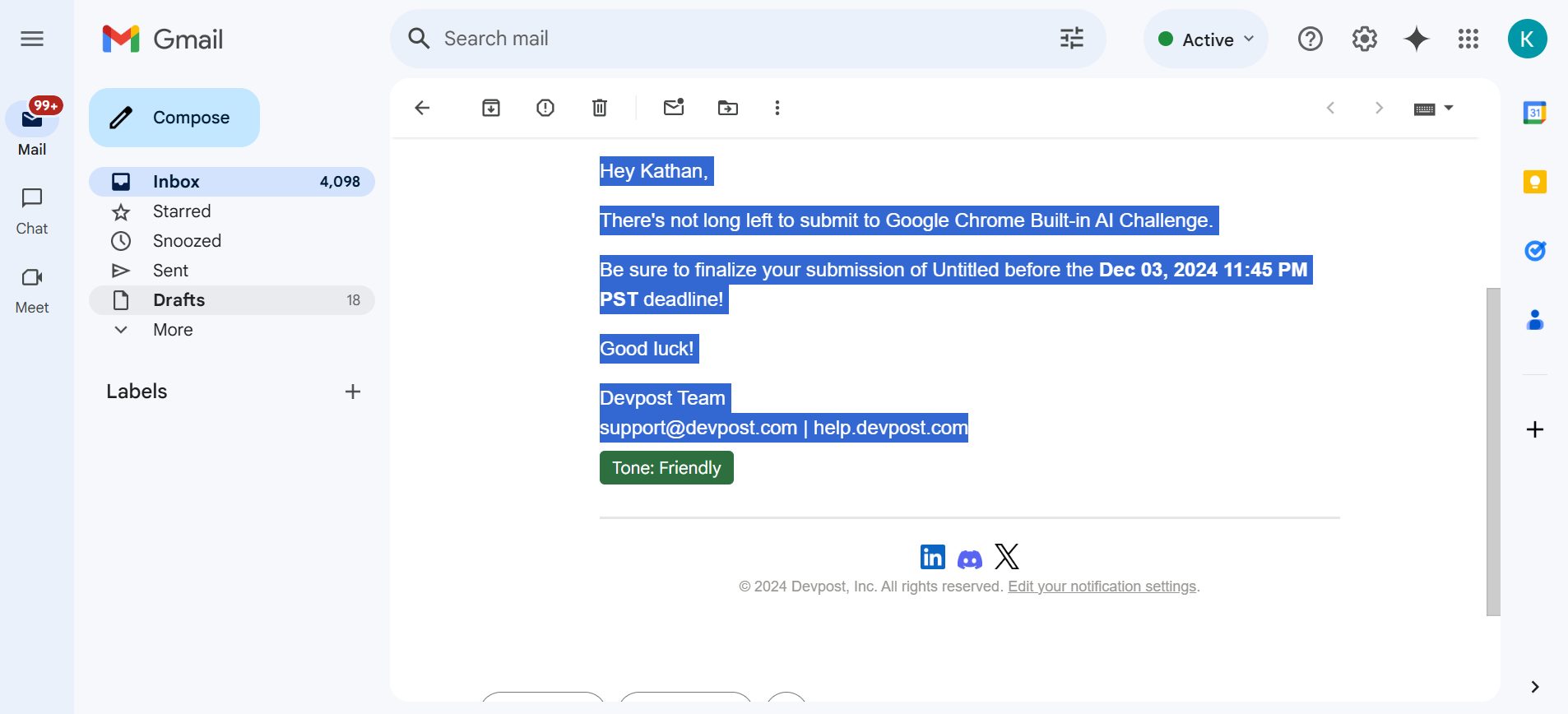The width and height of the screenshot is (1568, 714).
Task: Click the Tone: Friendly badge
Action: point(666,468)
